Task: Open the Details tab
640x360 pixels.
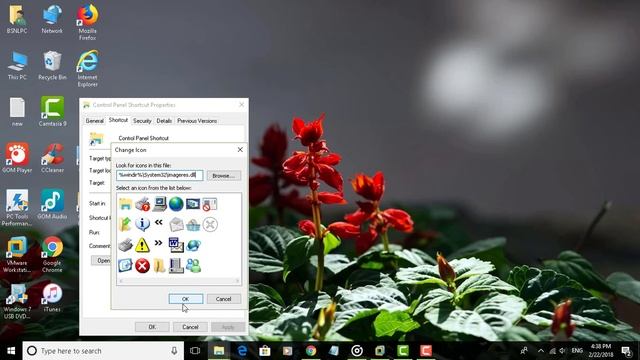Action: (164, 121)
